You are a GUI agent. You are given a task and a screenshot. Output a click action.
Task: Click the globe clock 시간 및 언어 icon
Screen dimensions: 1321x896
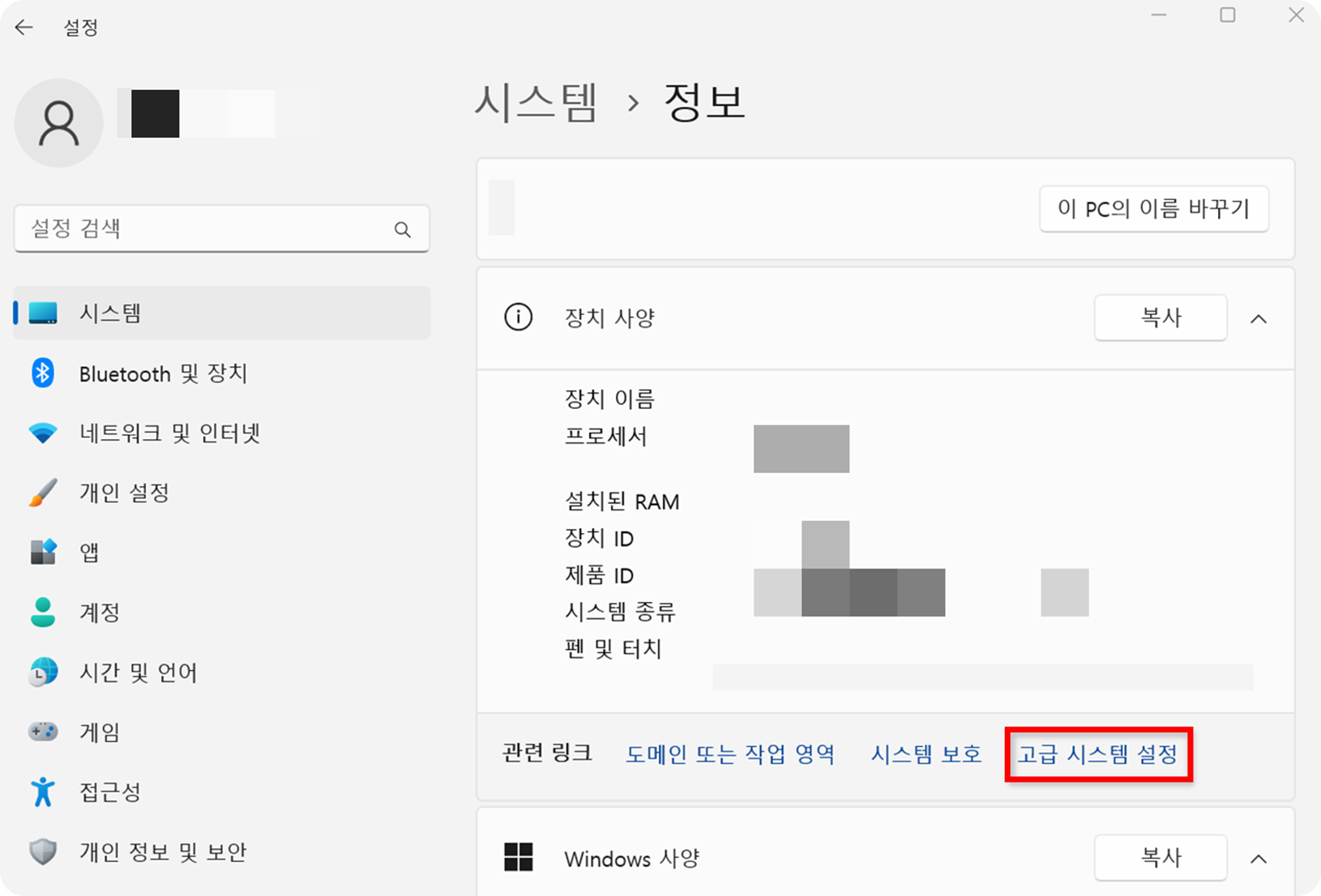click(x=43, y=672)
